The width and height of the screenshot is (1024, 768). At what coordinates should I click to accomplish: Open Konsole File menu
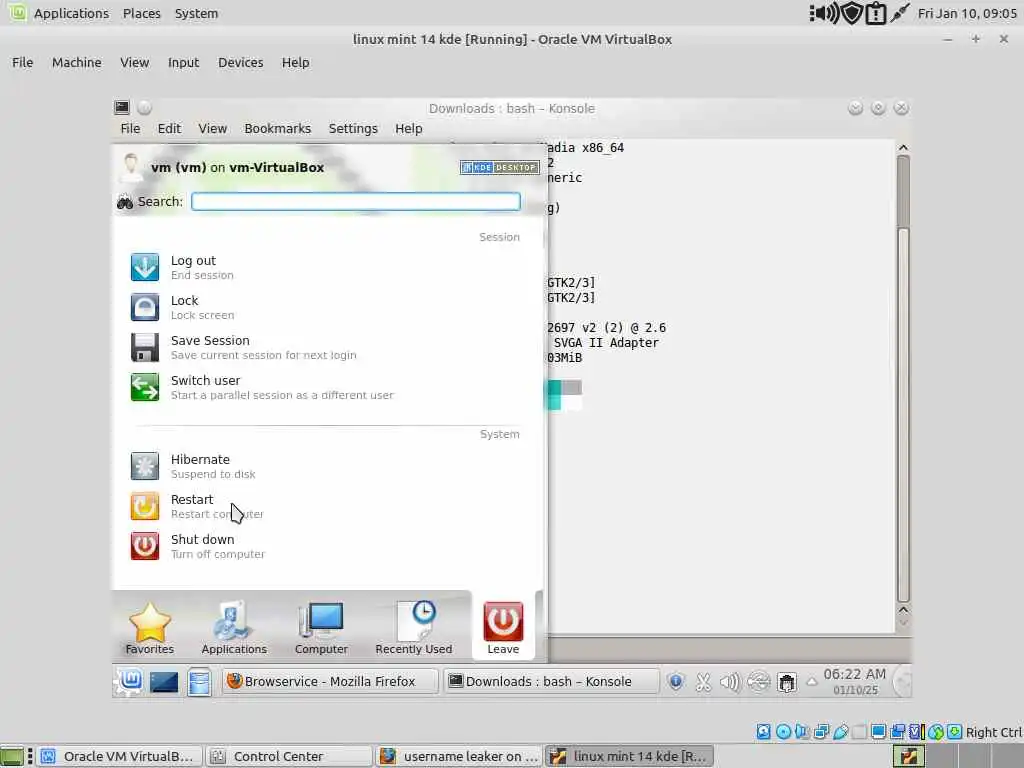[x=130, y=129]
